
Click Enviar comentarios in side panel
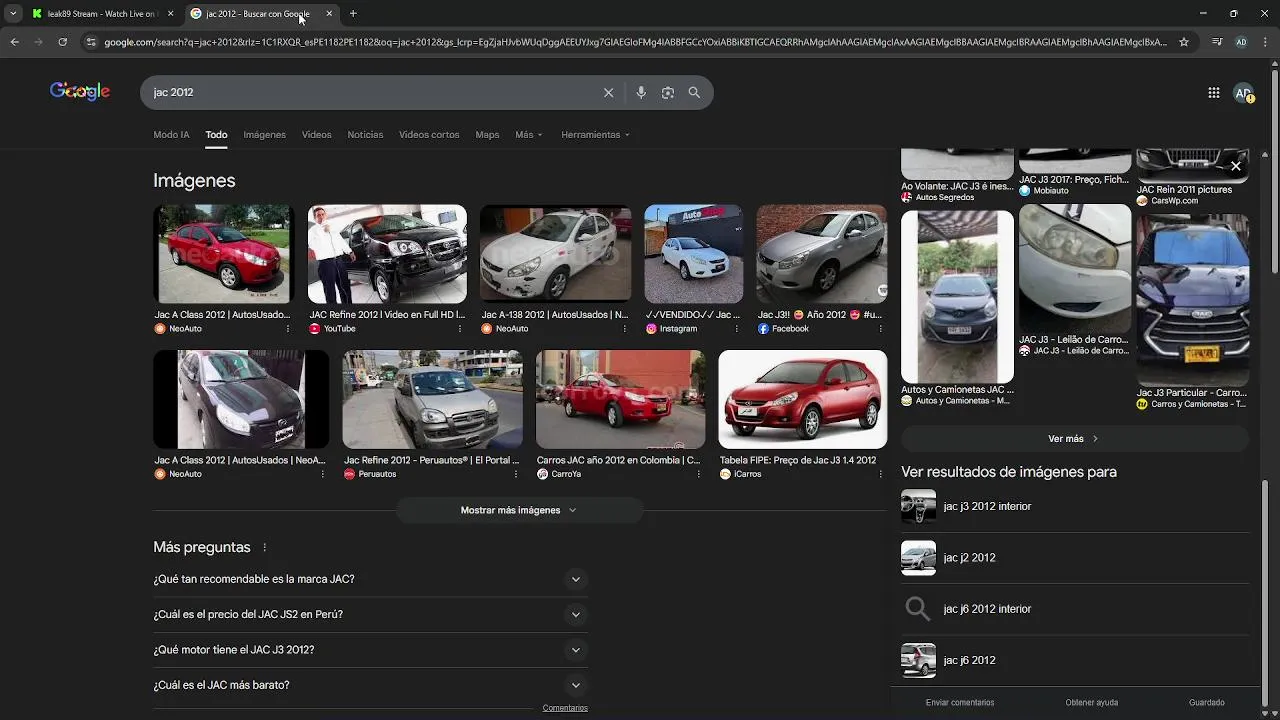[x=960, y=703]
